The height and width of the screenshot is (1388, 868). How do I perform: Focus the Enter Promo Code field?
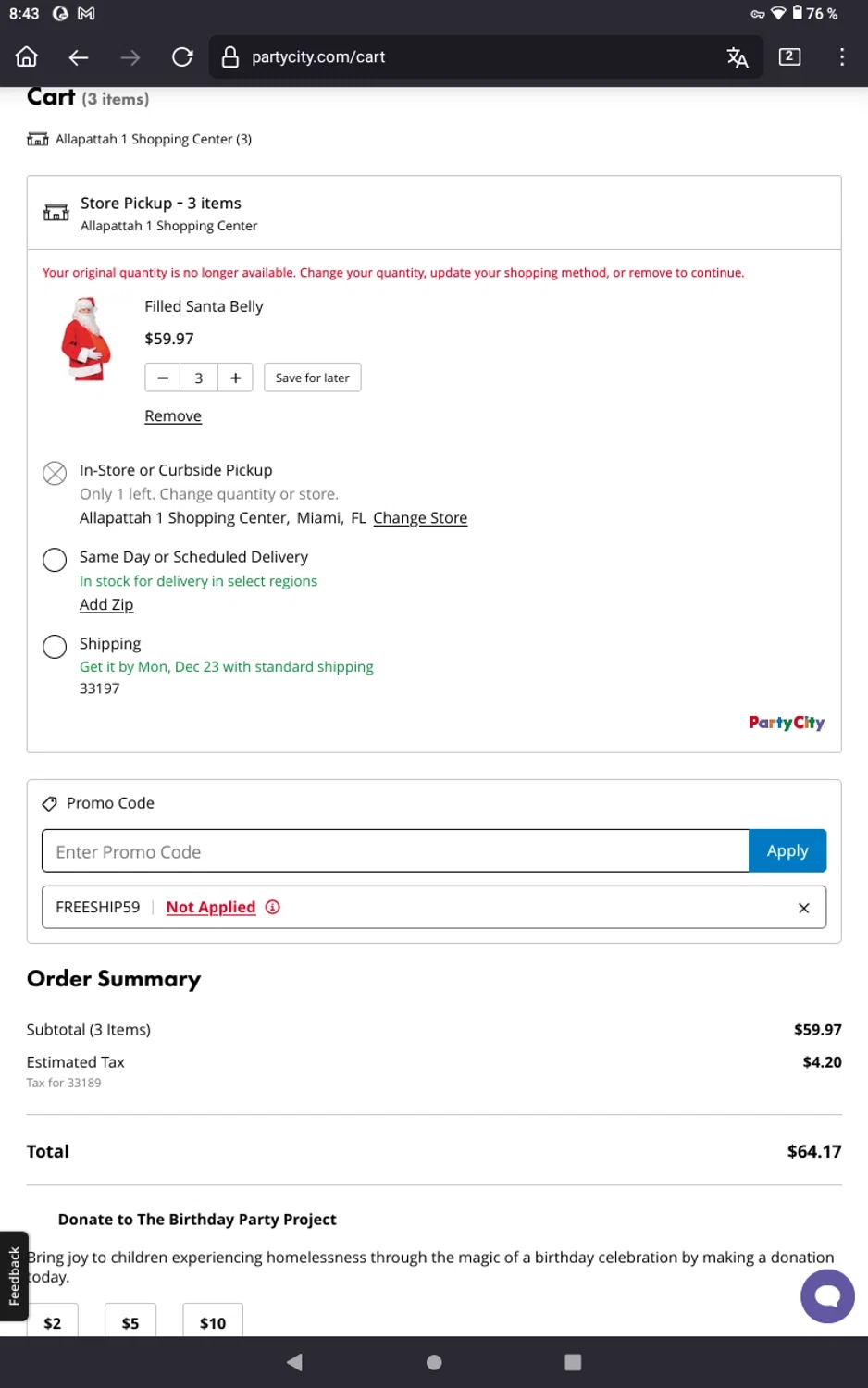[x=395, y=851]
